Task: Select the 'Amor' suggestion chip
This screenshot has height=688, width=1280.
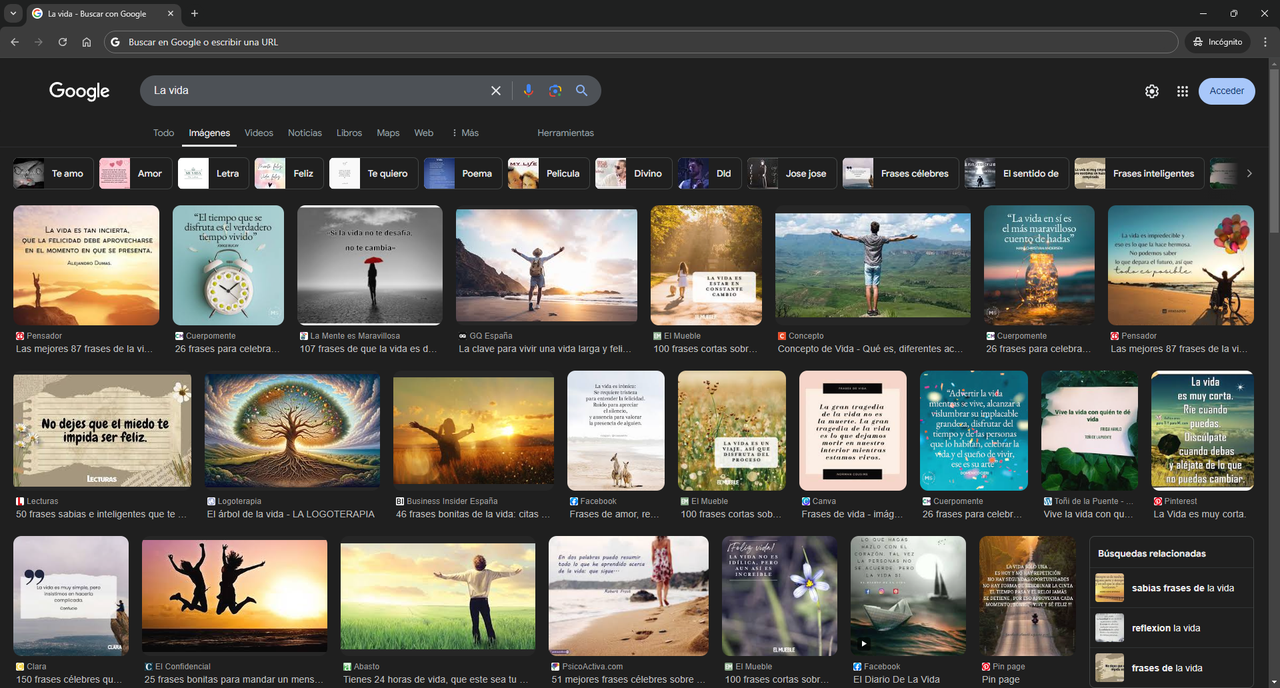Action: click(x=134, y=173)
